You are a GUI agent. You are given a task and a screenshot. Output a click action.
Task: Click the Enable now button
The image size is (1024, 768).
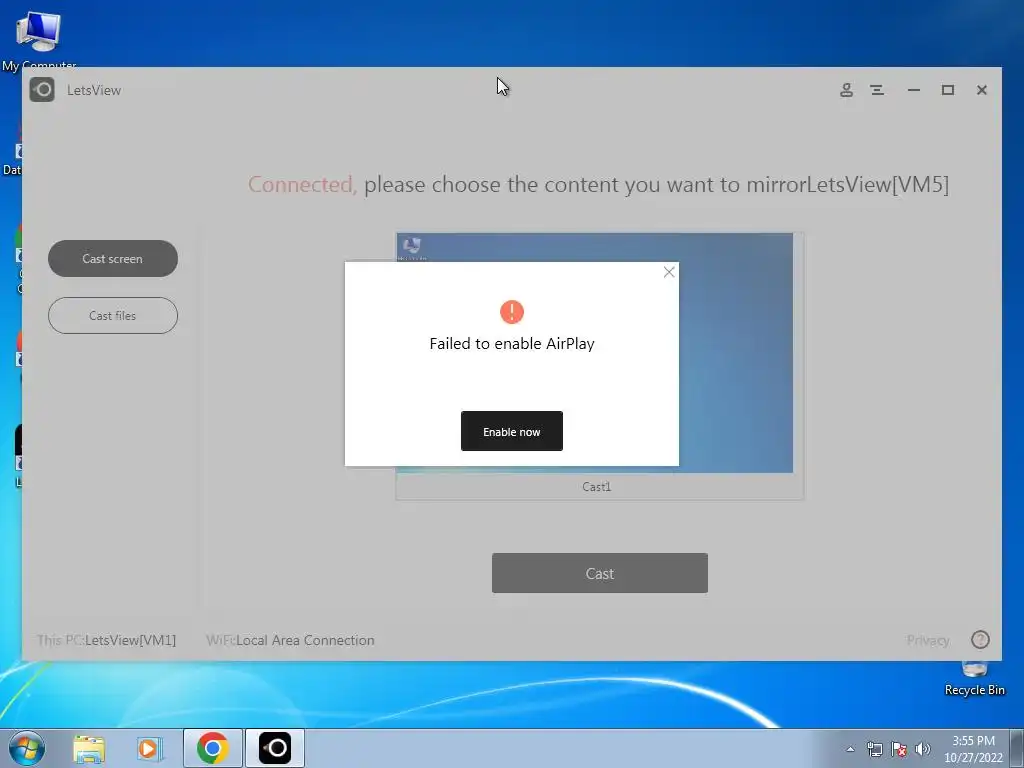[x=511, y=431]
